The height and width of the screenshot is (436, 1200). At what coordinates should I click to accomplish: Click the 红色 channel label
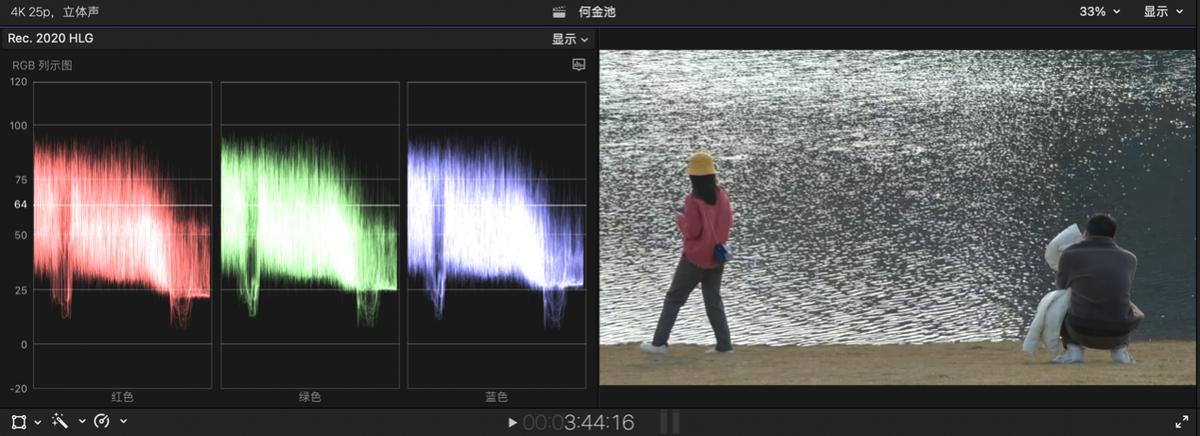[x=122, y=397]
